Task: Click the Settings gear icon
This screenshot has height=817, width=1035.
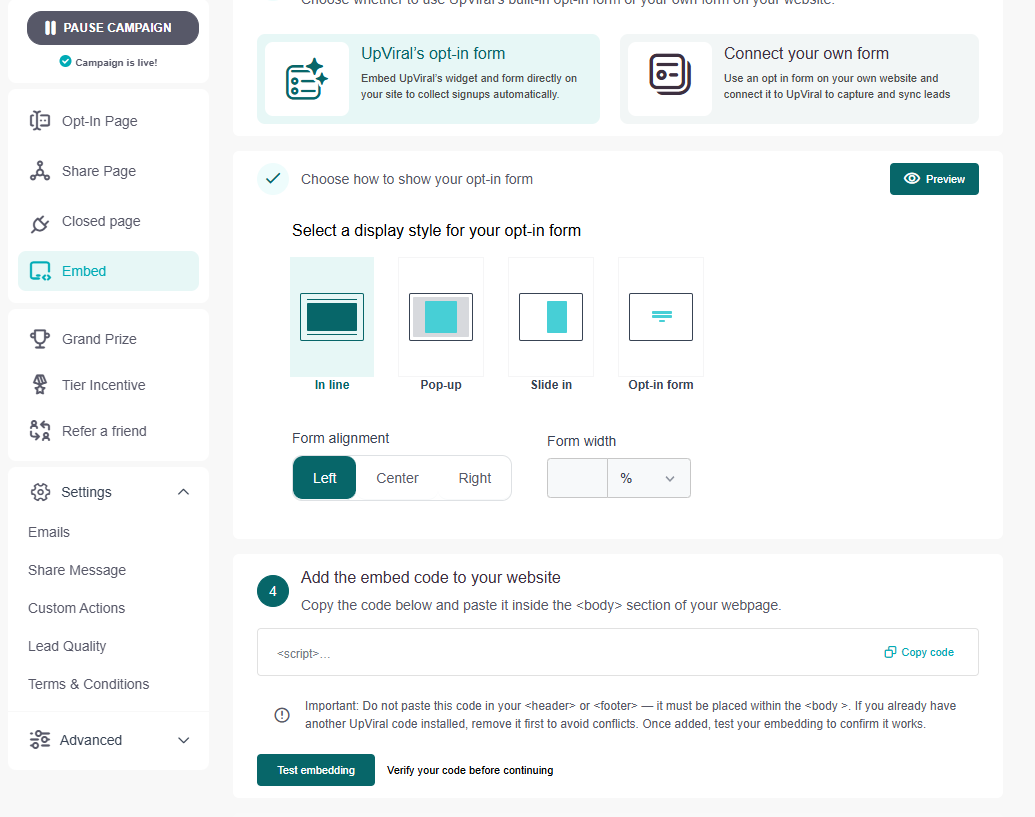Action: pos(40,492)
